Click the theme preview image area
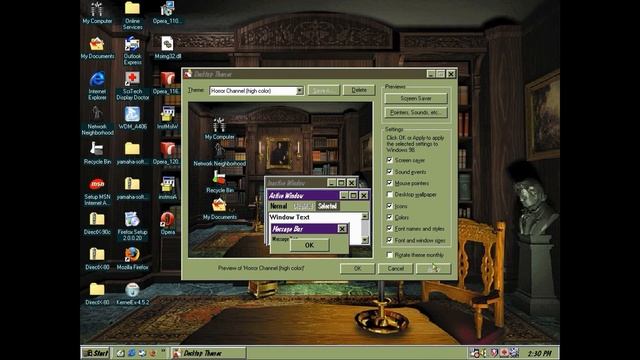This screenshot has height=360, width=640. point(280,180)
